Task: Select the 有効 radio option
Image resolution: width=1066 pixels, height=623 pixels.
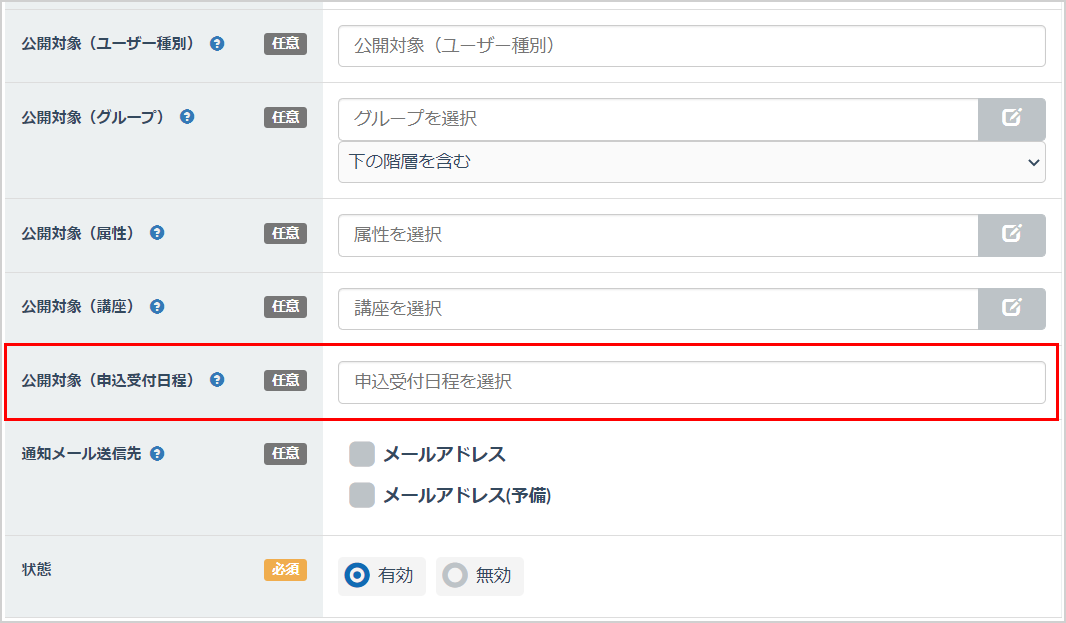Action: 356,576
